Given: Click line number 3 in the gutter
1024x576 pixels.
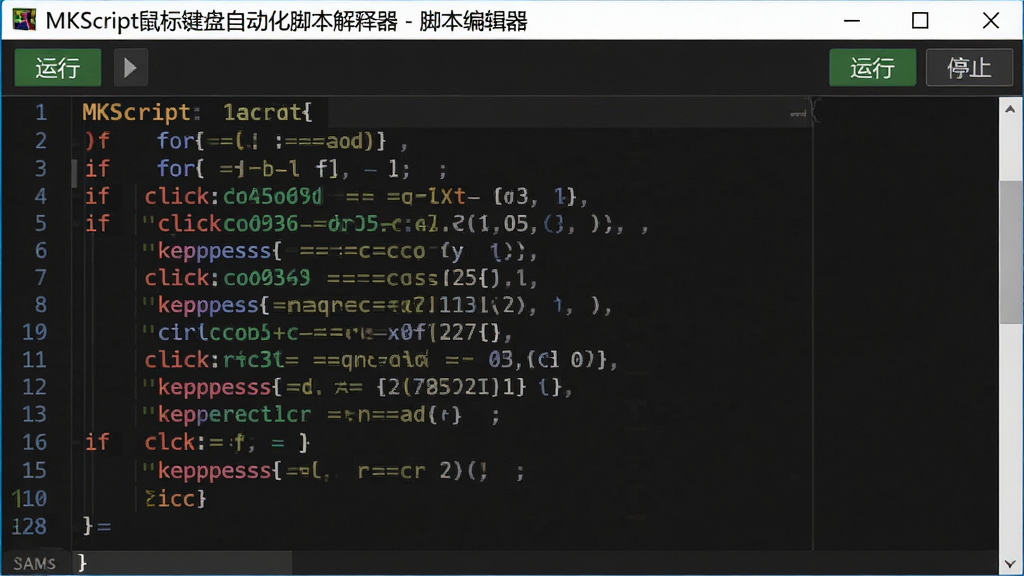Looking at the screenshot, I should pyautogui.click(x=41, y=168).
